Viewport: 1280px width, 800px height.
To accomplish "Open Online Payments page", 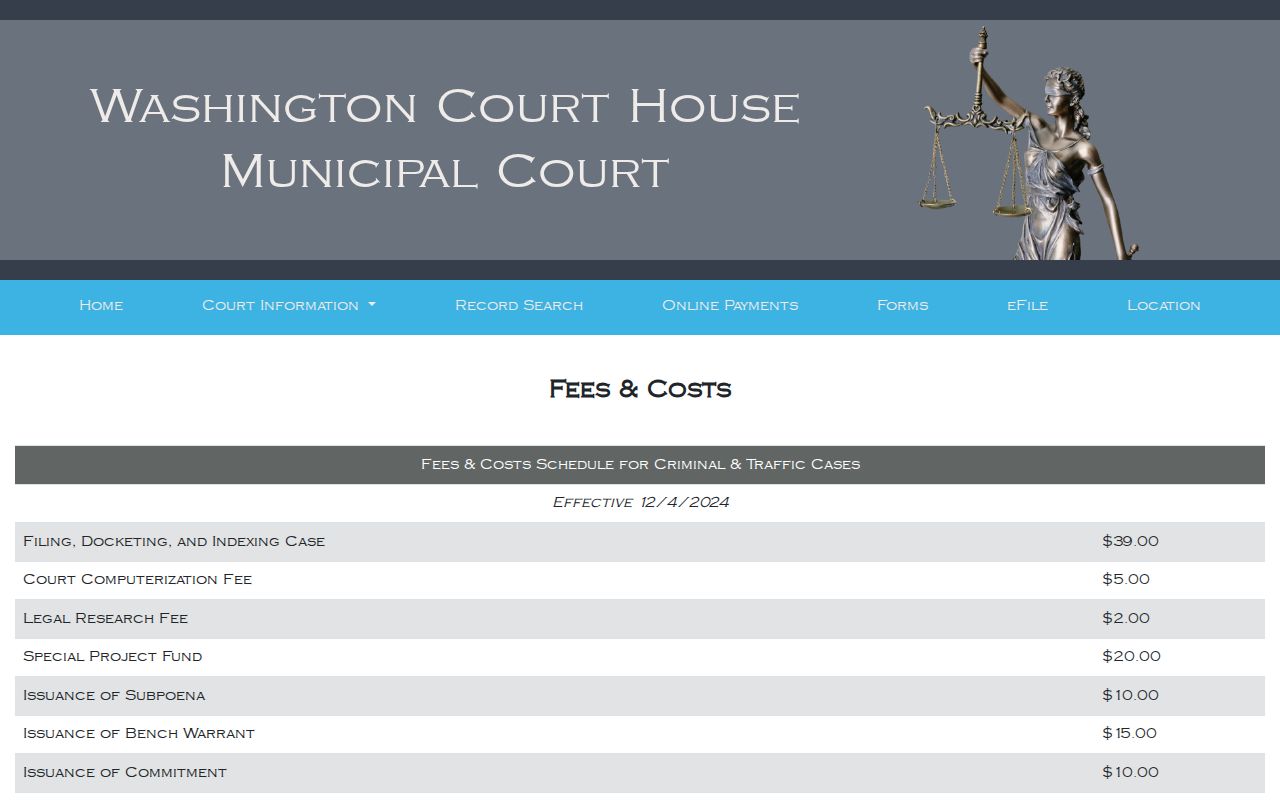I will click(x=730, y=305).
